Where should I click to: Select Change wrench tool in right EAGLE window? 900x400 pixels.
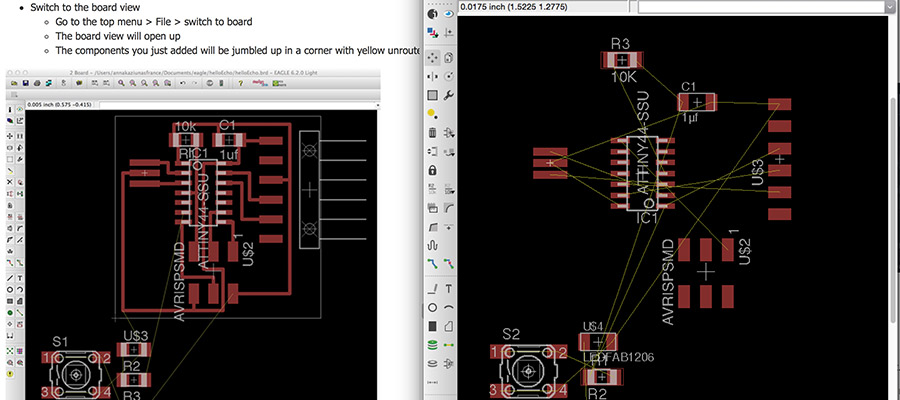pyautogui.click(x=449, y=95)
